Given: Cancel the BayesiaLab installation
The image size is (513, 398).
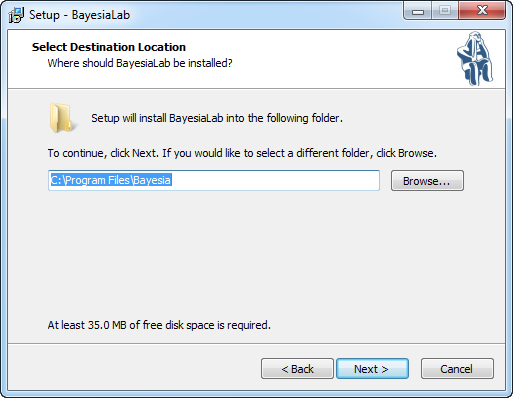Looking at the screenshot, I should [x=457, y=369].
